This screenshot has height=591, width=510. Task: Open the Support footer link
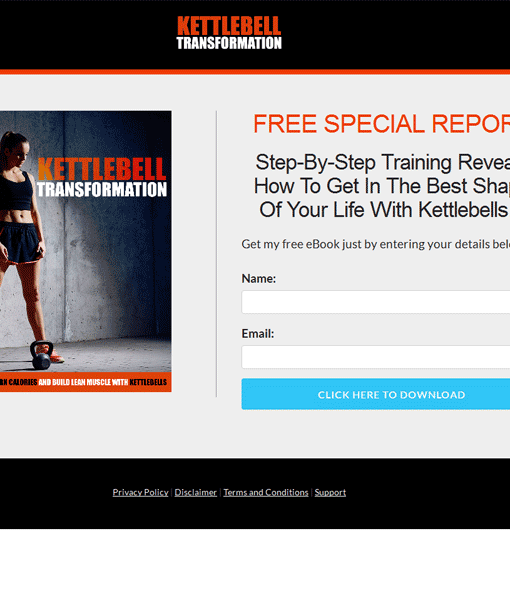point(330,492)
